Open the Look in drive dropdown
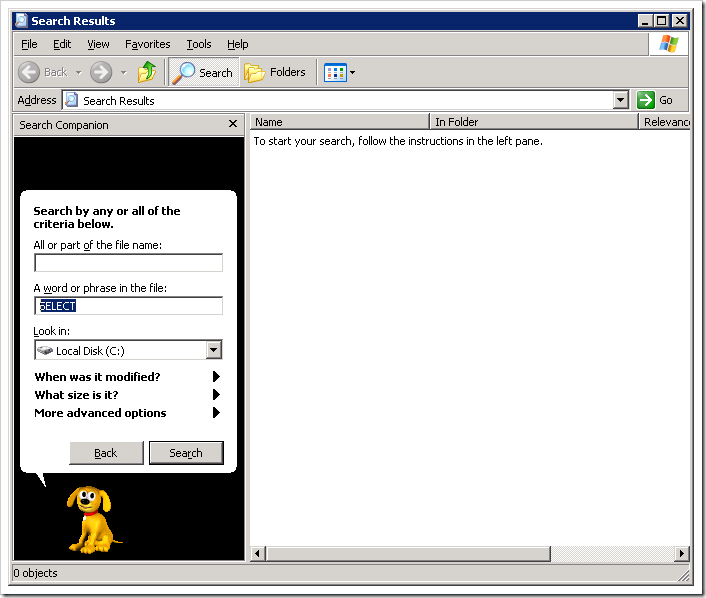Image resolution: width=706 pixels, height=598 pixels. tap(214, 350)
